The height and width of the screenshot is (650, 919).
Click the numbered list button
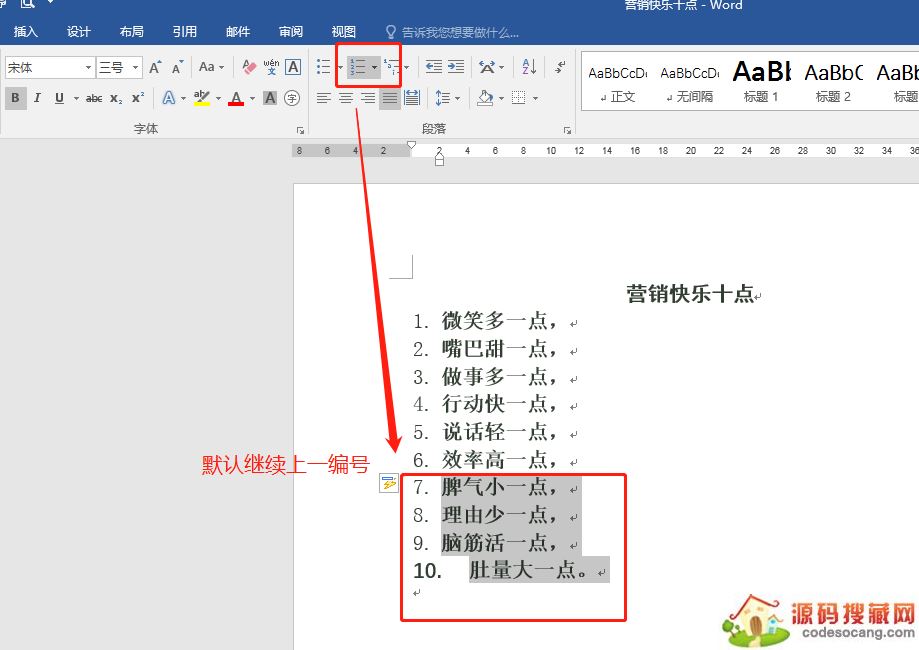358,67
